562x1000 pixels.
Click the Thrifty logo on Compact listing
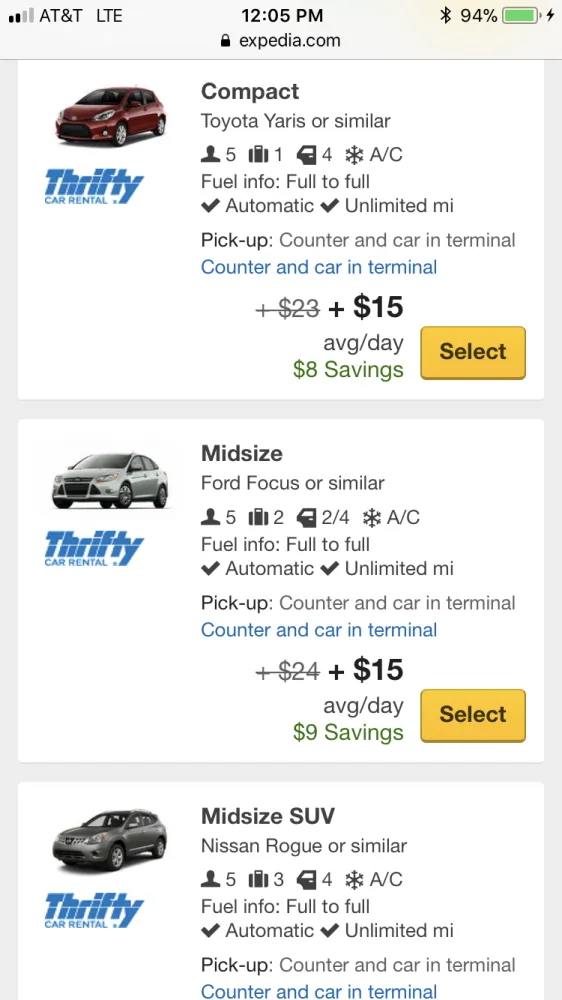pyautogui.click(x=94, y=187)
